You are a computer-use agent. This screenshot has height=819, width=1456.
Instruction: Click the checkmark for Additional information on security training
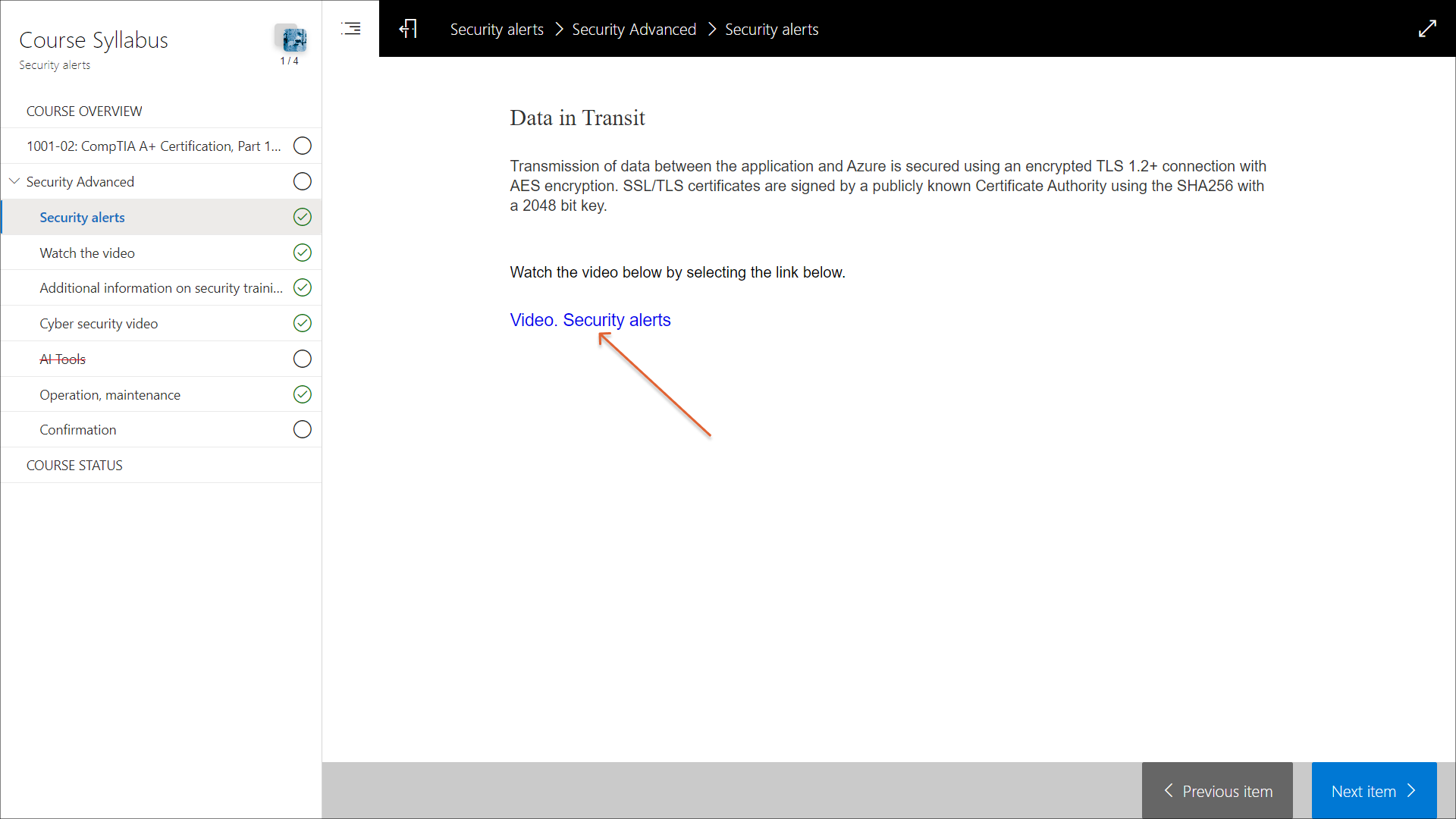[x=302, y=287]
